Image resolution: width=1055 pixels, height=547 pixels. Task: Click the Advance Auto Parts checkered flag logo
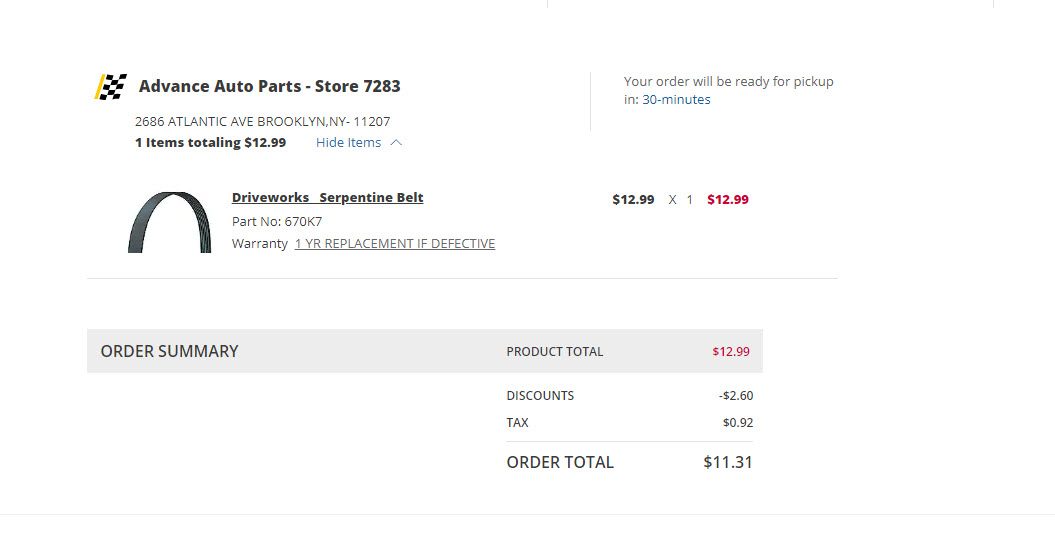pyautogui.click(x=111, y=87)
